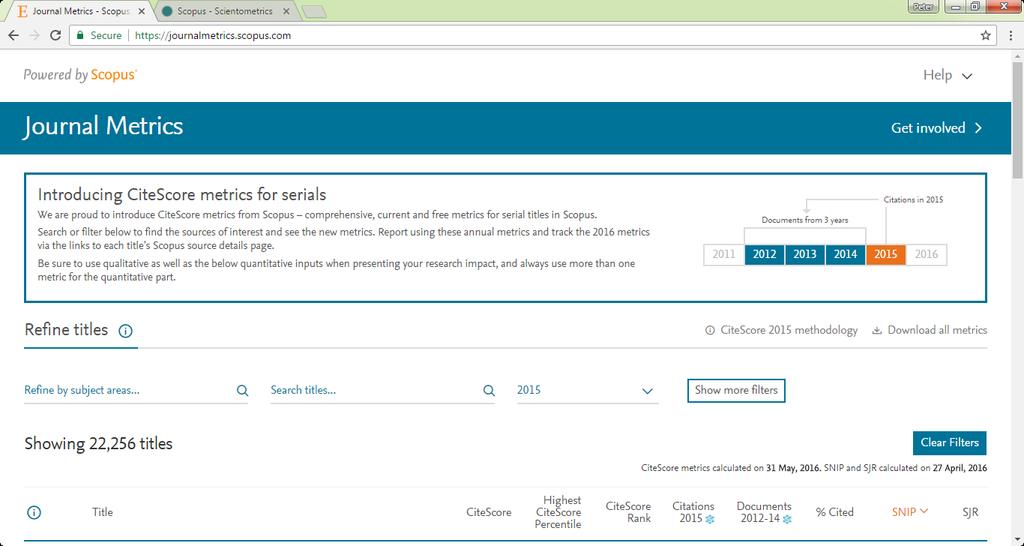Sort by the CiteScore column header
The height and width of the screenshot is (546, 1024).
(x=488, y=513)
